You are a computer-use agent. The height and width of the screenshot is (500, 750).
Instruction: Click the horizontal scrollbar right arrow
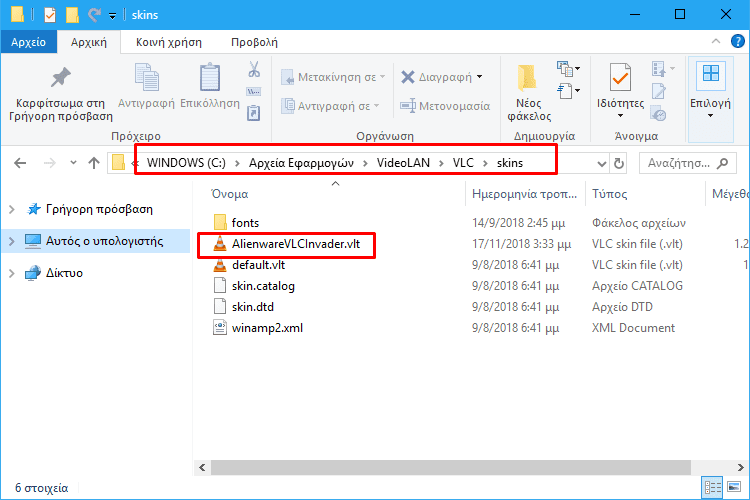(740, 467)
